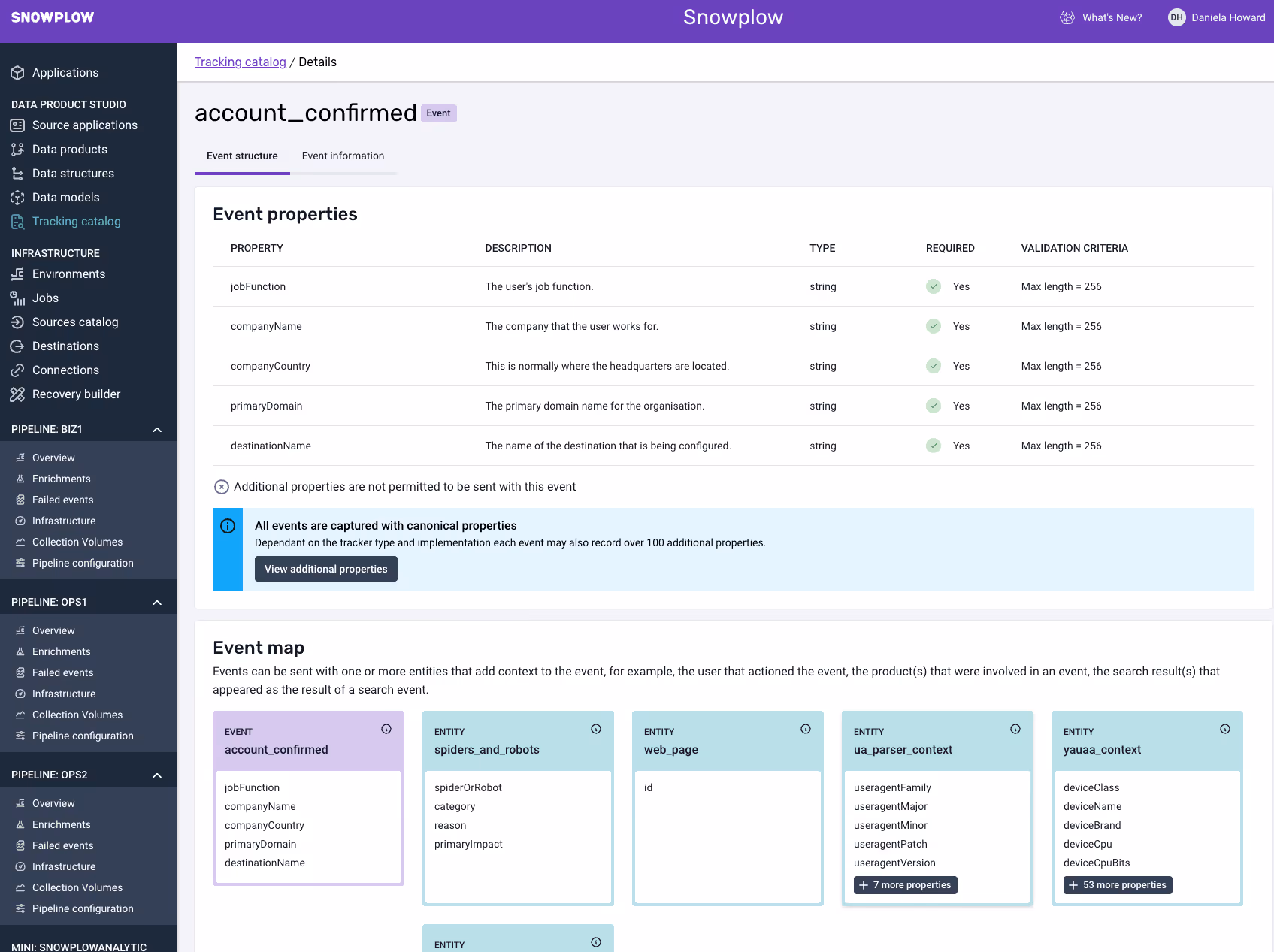This screenshot has width=1274, height=952.
Task: Open OPS1 Enrichments page
Action: pyautogui.click(x=62, y=651)
